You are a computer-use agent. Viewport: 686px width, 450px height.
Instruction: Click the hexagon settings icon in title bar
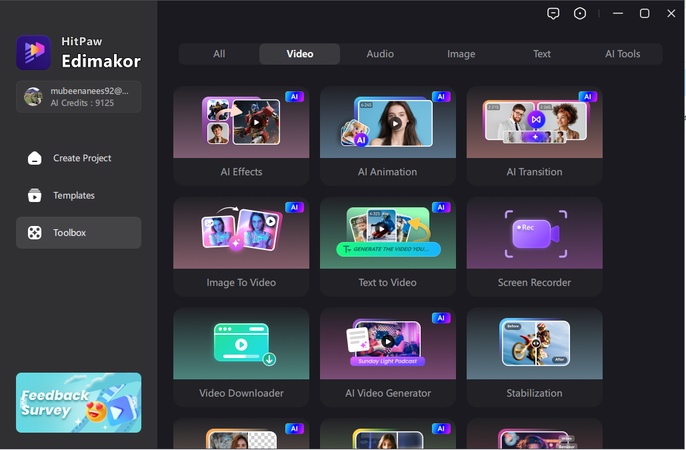[x=580, y=14]
